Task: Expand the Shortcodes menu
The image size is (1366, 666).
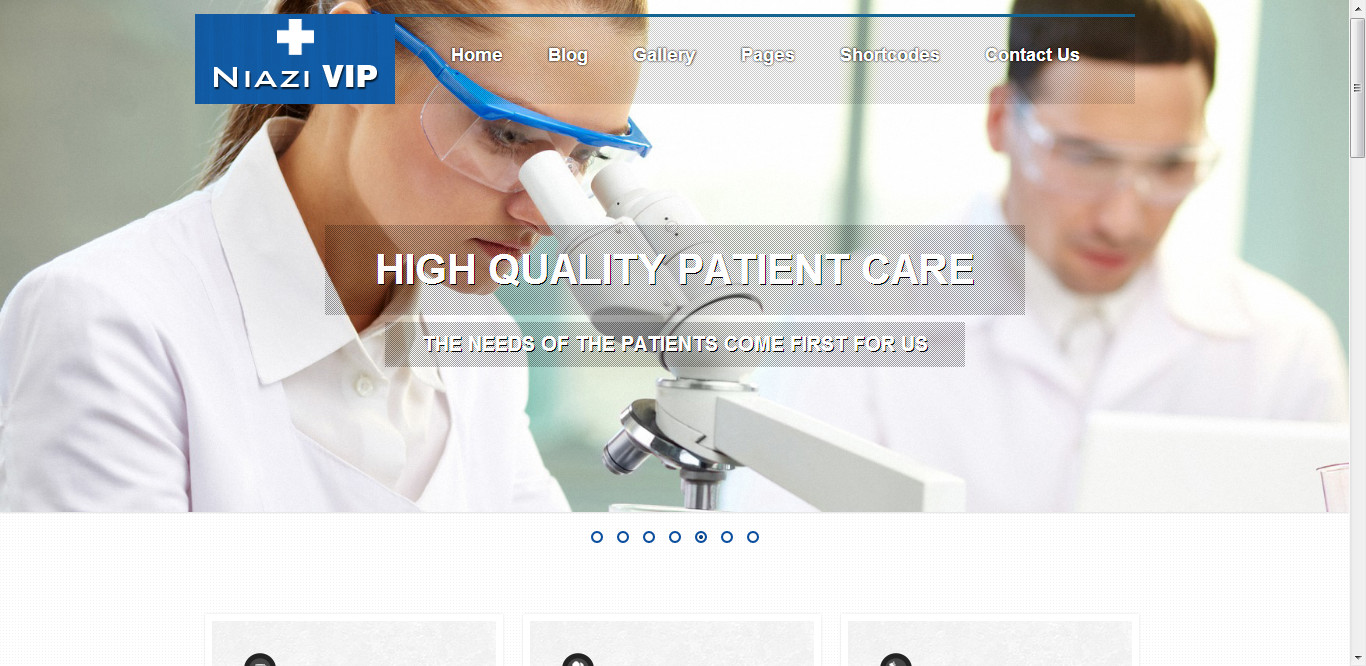Action: 890,55
